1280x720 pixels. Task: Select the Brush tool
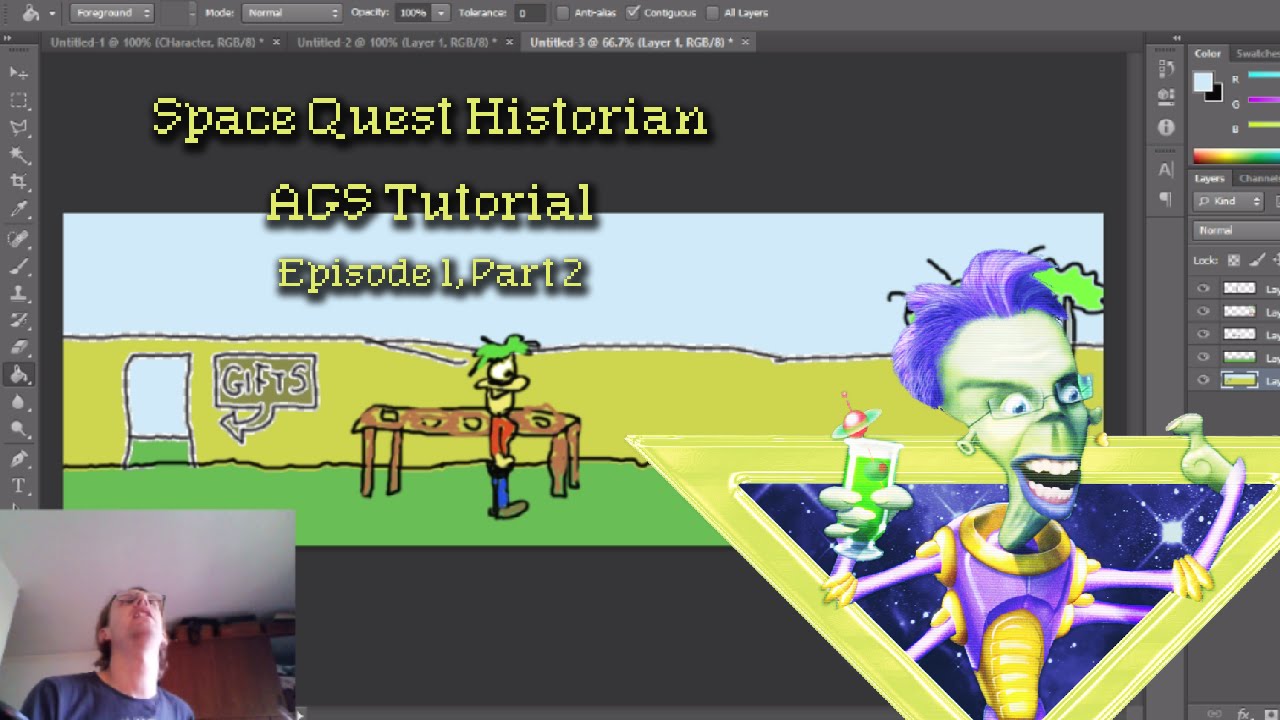[18, 267]
